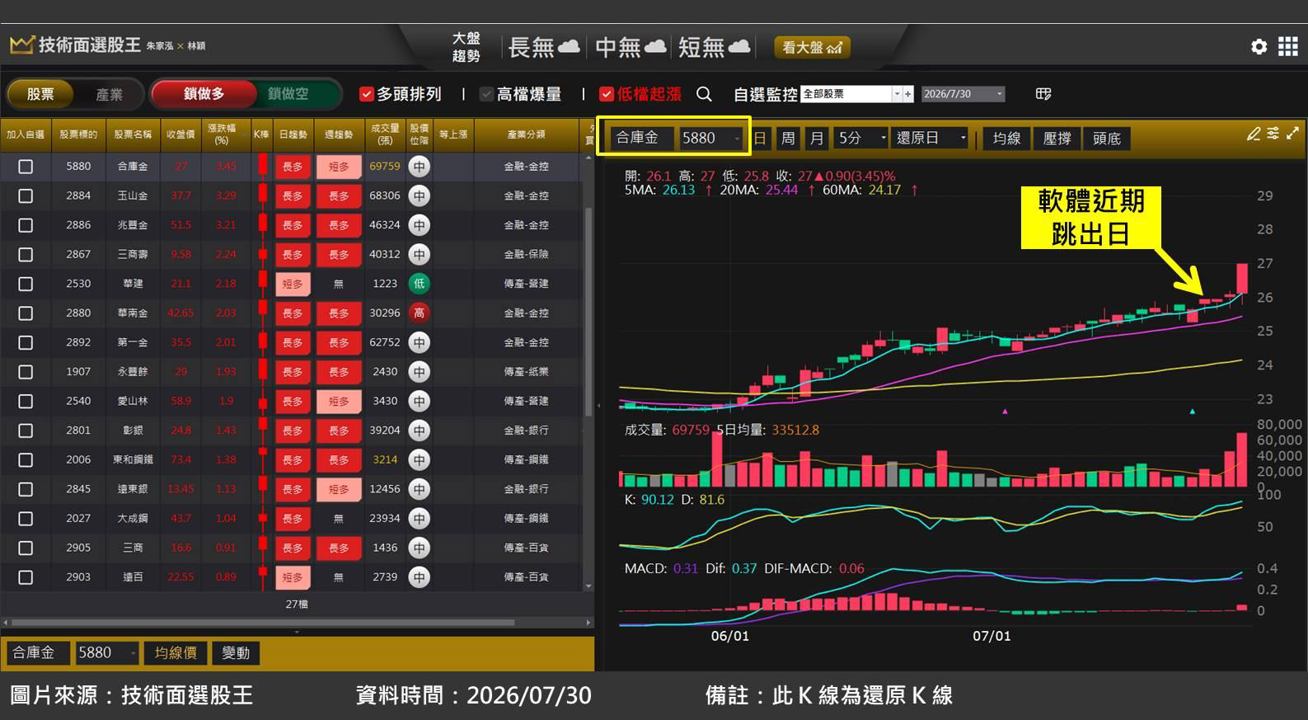The height and width of the screenshot is (720, 1308).
Task: Click 收盤價 column header
Action: [x=181, y=134]
